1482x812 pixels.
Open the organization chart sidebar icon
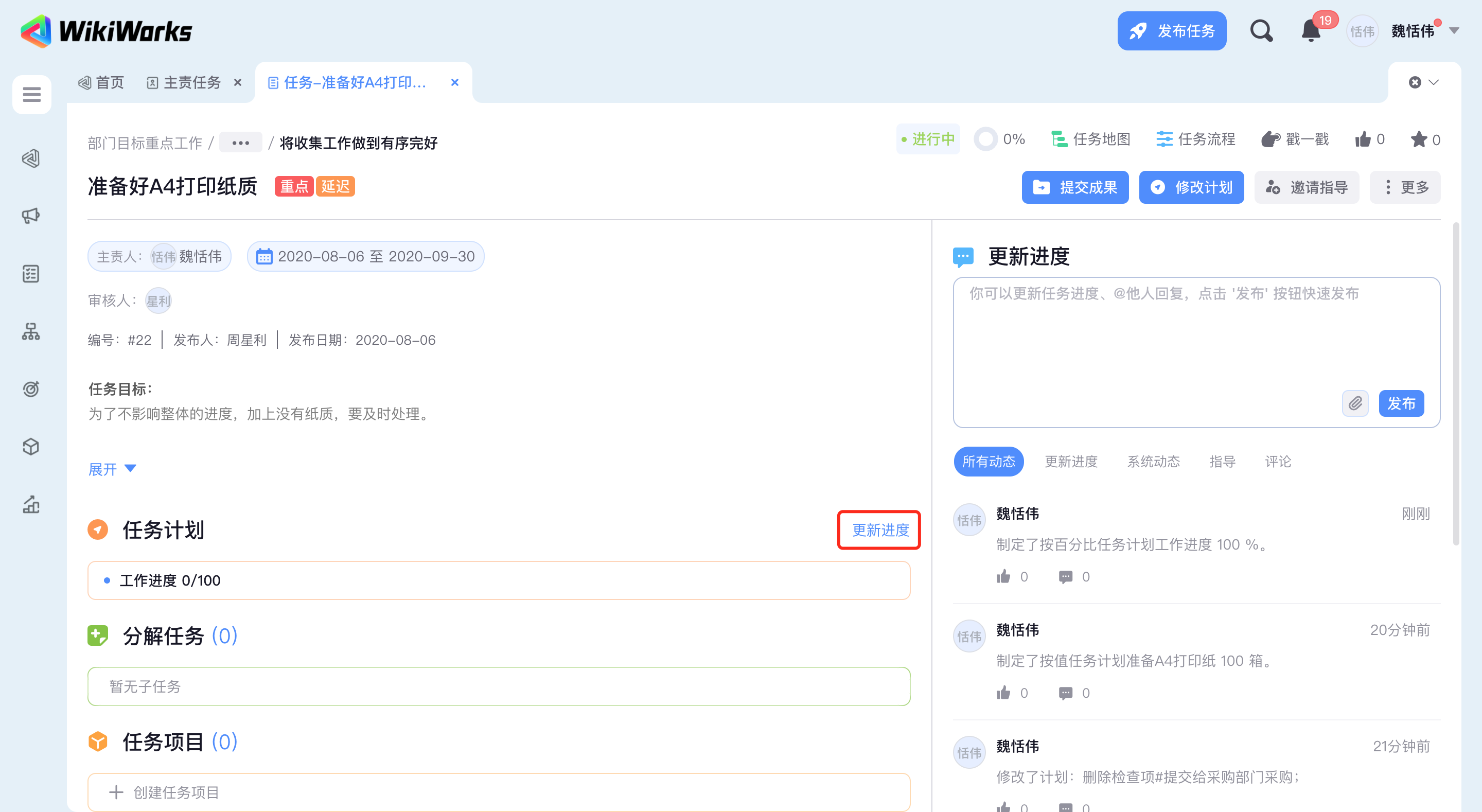31,331
